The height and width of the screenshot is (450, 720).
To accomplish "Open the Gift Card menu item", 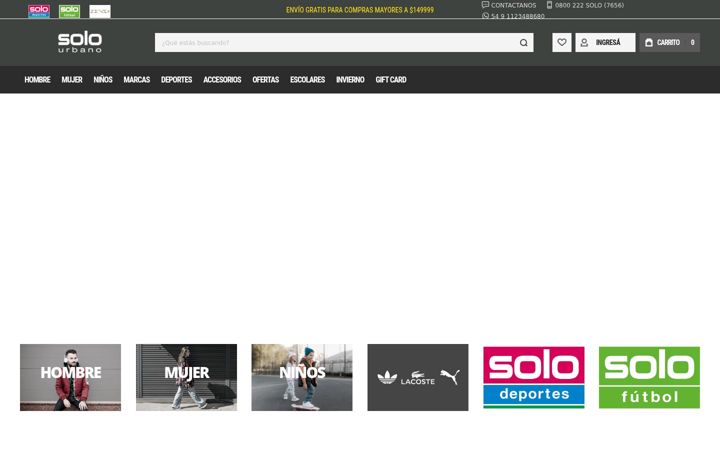I will coord(391,79).
